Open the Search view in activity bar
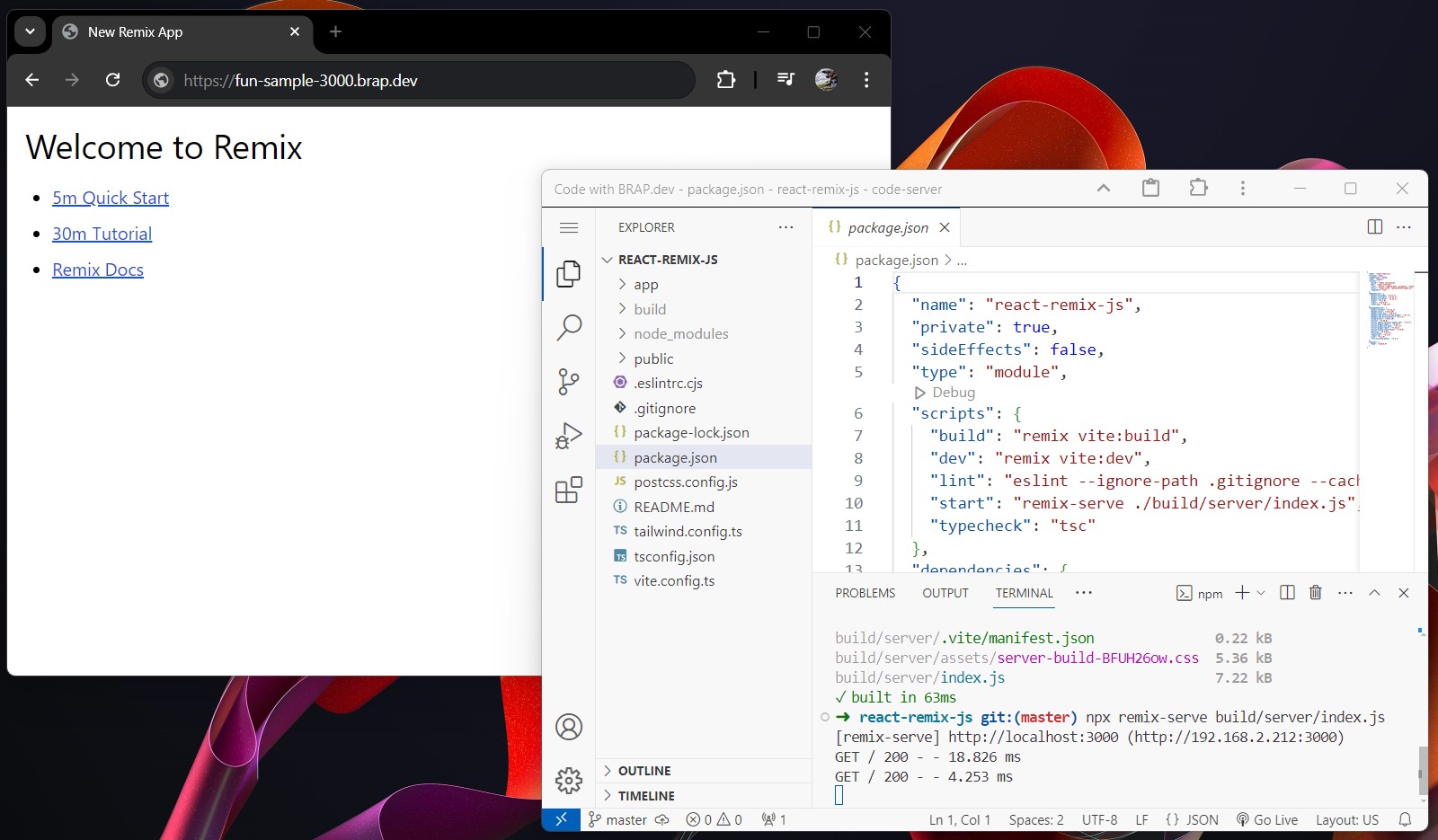1438x840 pixels. point(569,327)
